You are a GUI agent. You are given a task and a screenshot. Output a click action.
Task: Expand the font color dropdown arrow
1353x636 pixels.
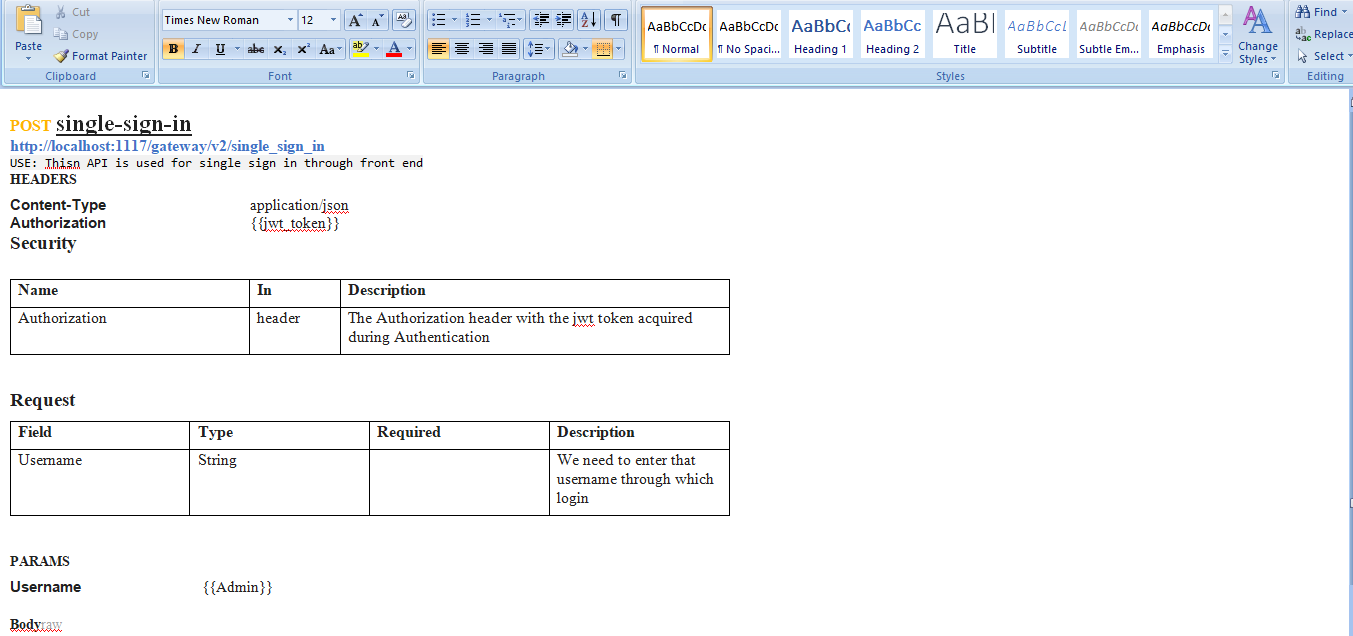coord(410,49)
